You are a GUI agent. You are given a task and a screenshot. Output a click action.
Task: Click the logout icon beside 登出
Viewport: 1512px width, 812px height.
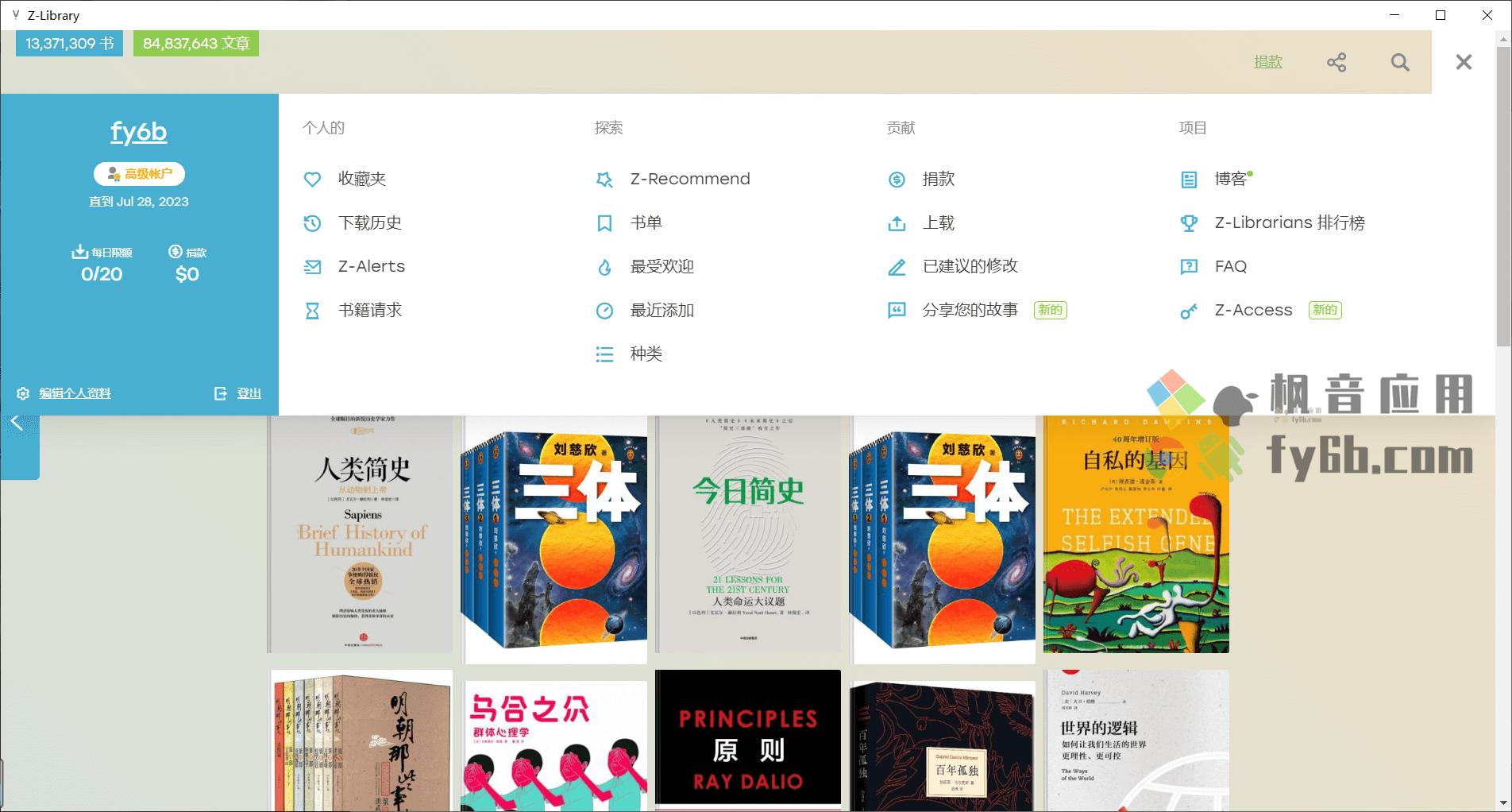coord(221,393)
